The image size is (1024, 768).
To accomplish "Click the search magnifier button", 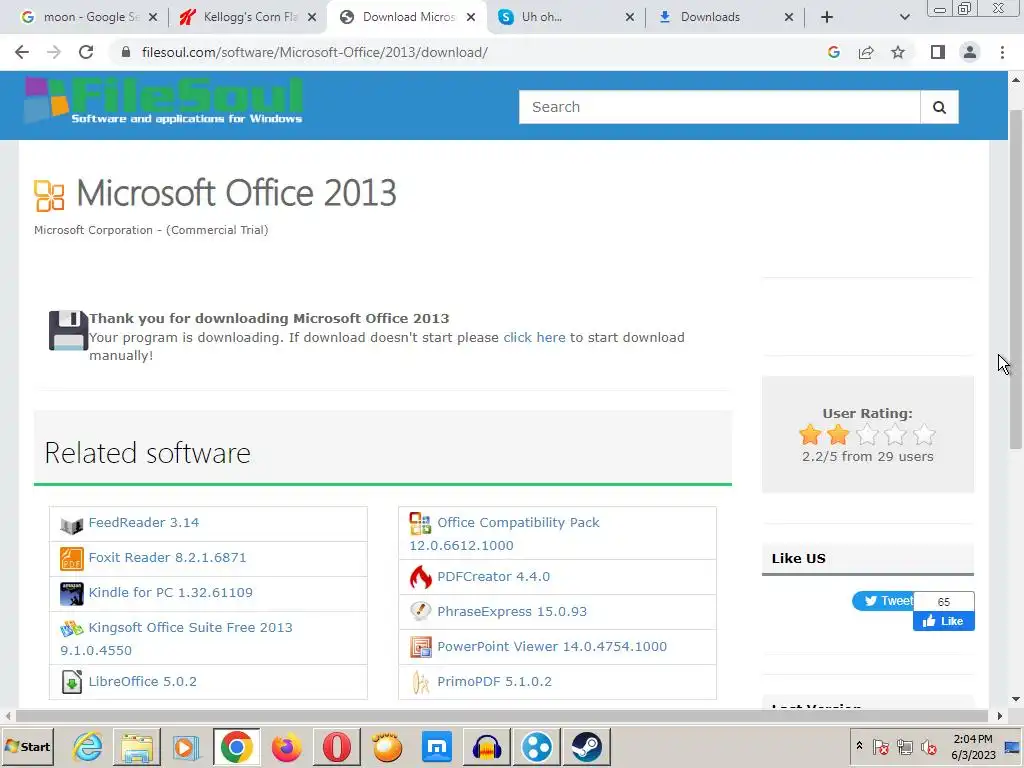I will click(x=939, y=107).
